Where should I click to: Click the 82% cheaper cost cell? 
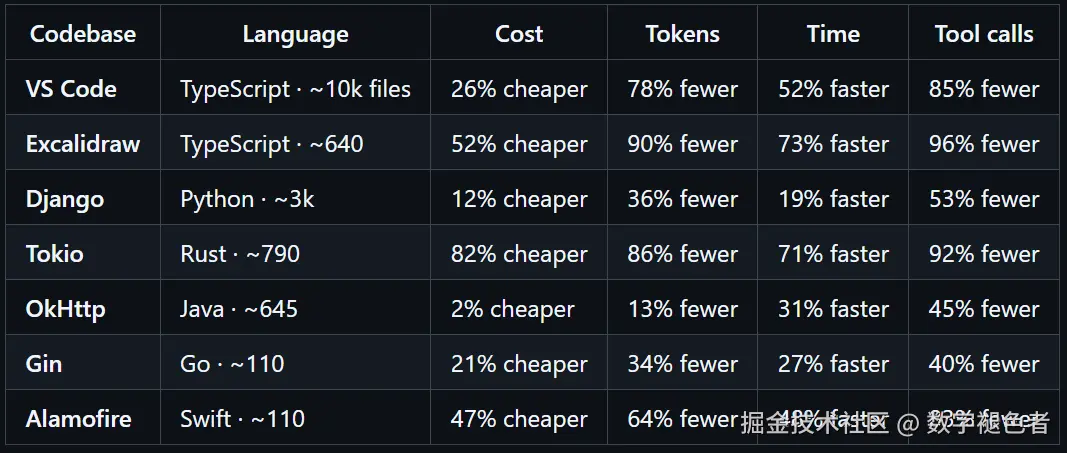(519, 254)
